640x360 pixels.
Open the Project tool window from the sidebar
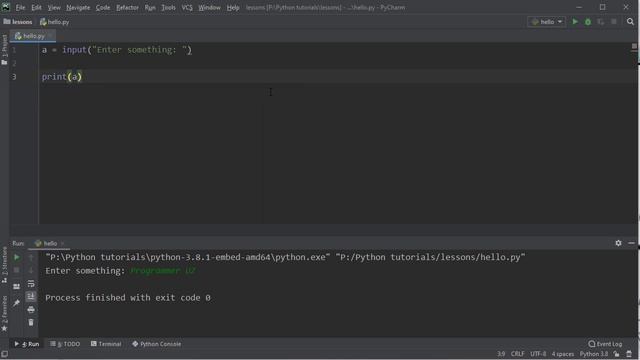tap(4, 49)
